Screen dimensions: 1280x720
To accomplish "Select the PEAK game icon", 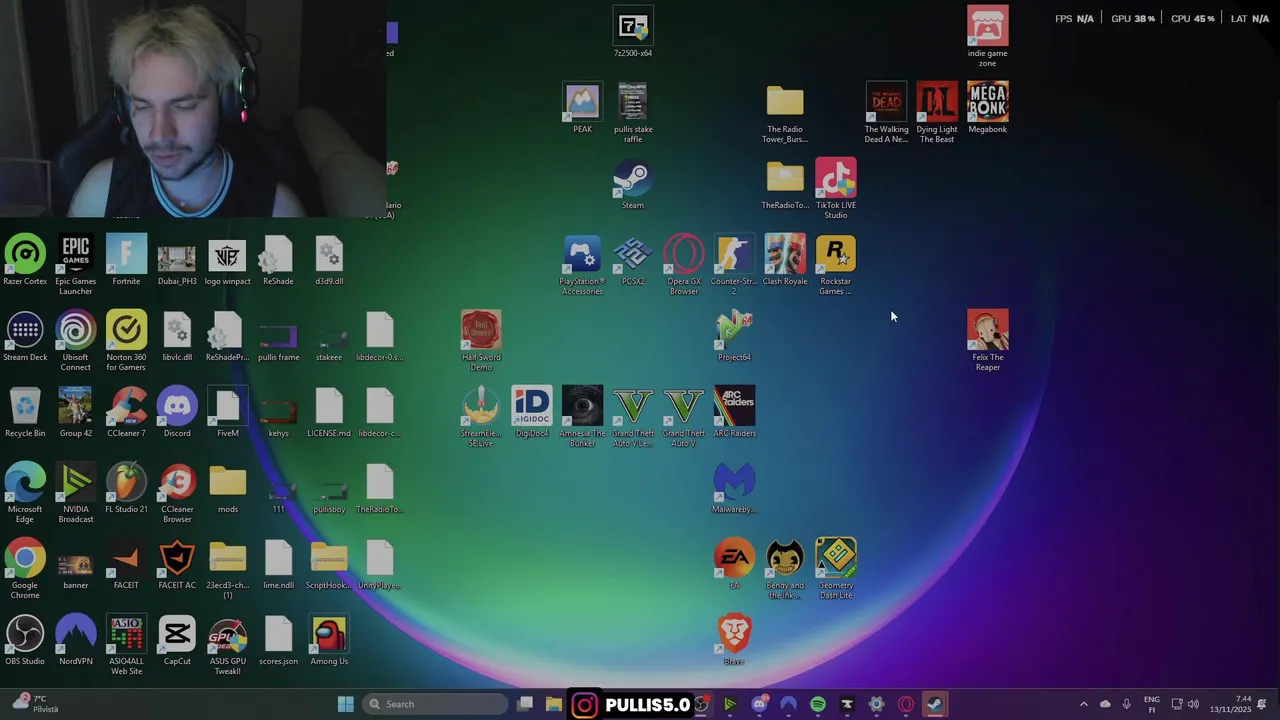I will click(x=582, y=110).
